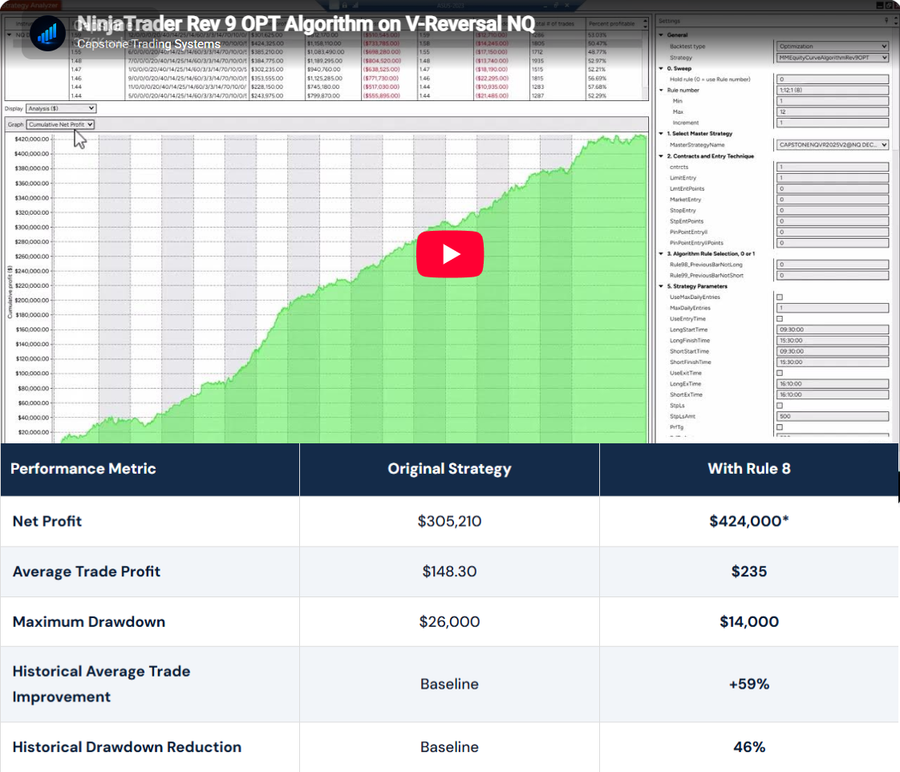Viewport: 900px width, 772px height.
Task: Tick the UseEntryTime checkbox
Action: coord(779,319)
